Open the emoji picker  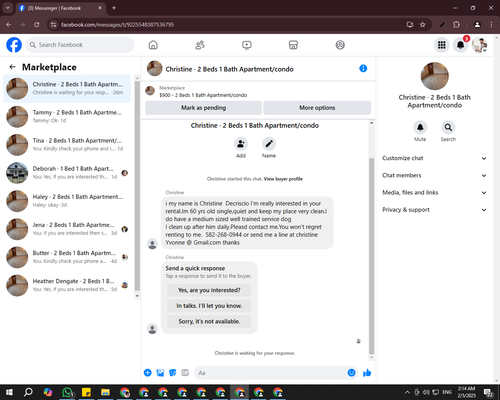coord(351,373)
